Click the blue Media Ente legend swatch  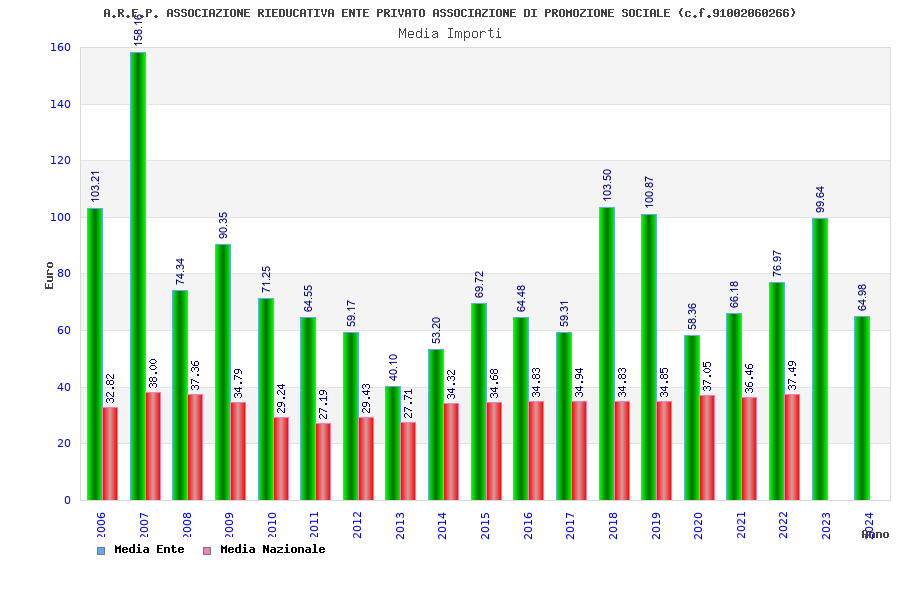101,551
